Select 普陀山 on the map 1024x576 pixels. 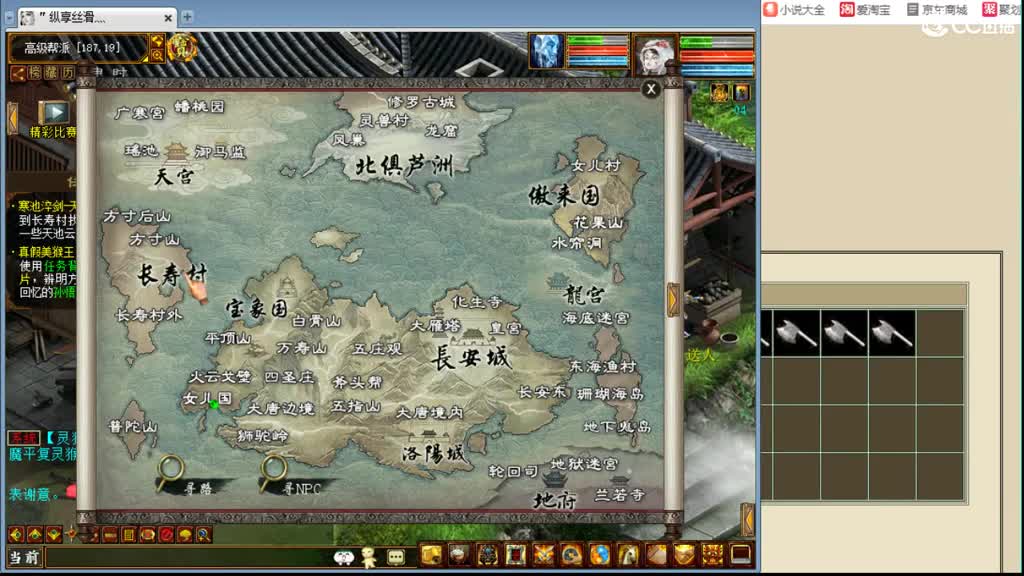pos(133,426)
